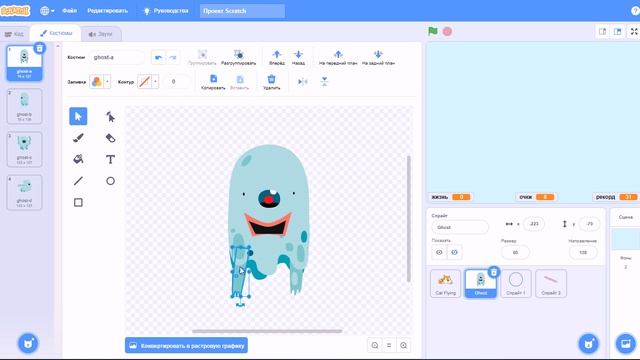This screenshot has width=640, height=360.
Task: Open the language globe dropdown
Action: point(47,11)
